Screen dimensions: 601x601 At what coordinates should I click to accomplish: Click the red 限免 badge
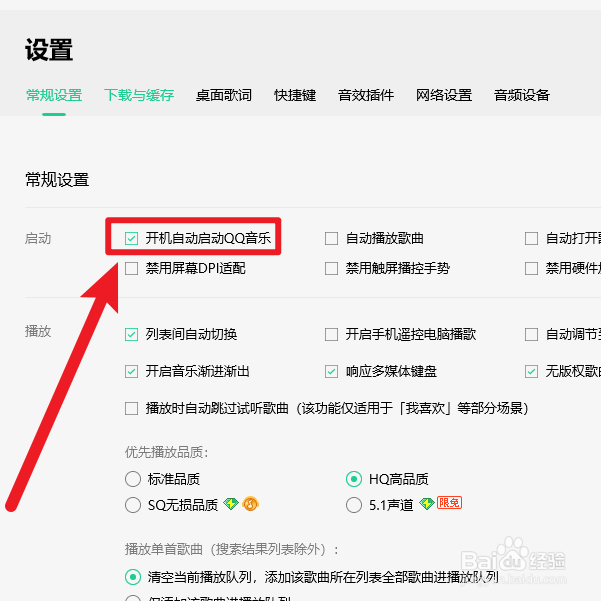[449, 502]
